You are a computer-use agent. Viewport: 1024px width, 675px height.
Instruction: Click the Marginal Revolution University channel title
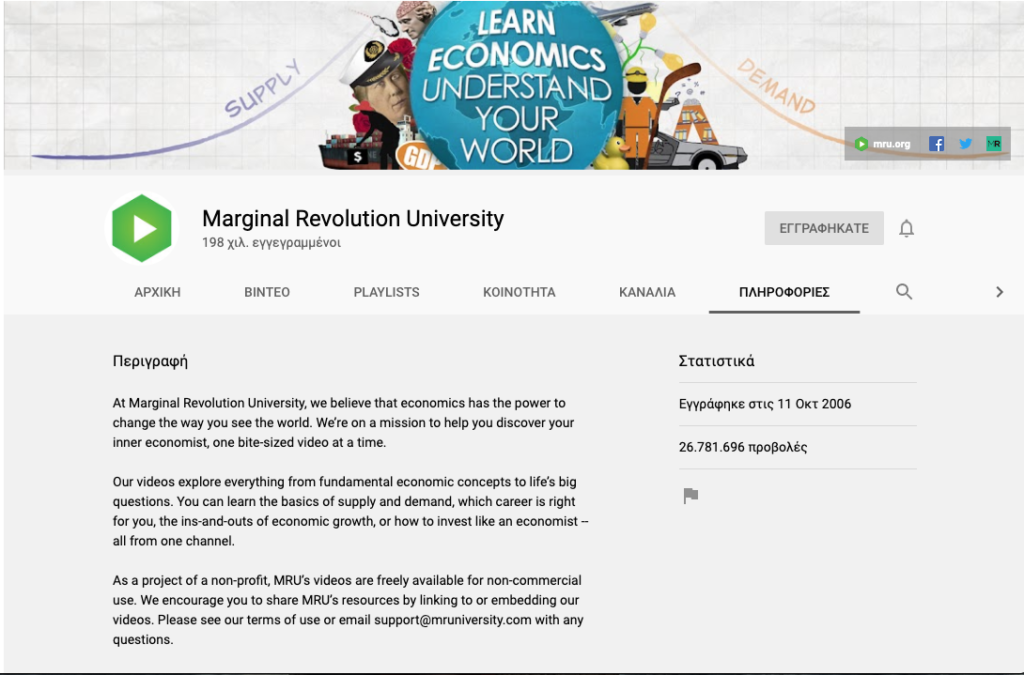tap(353, 219)
